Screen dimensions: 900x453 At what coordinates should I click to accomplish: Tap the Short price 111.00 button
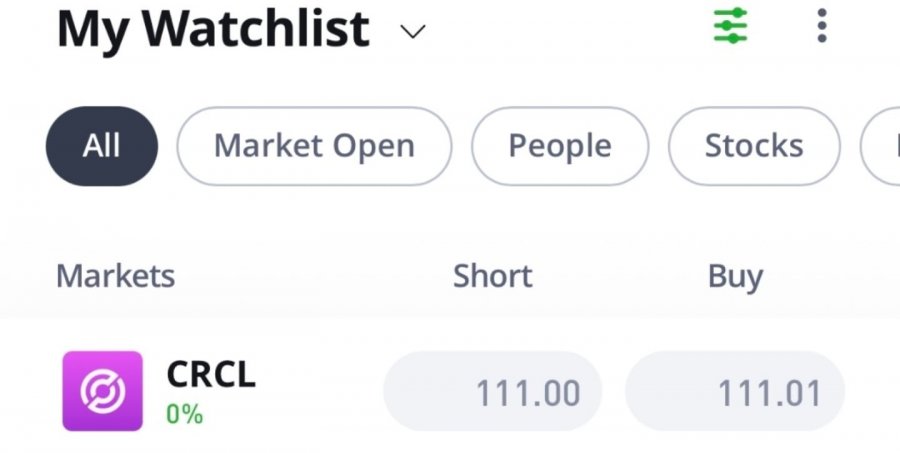492,392
